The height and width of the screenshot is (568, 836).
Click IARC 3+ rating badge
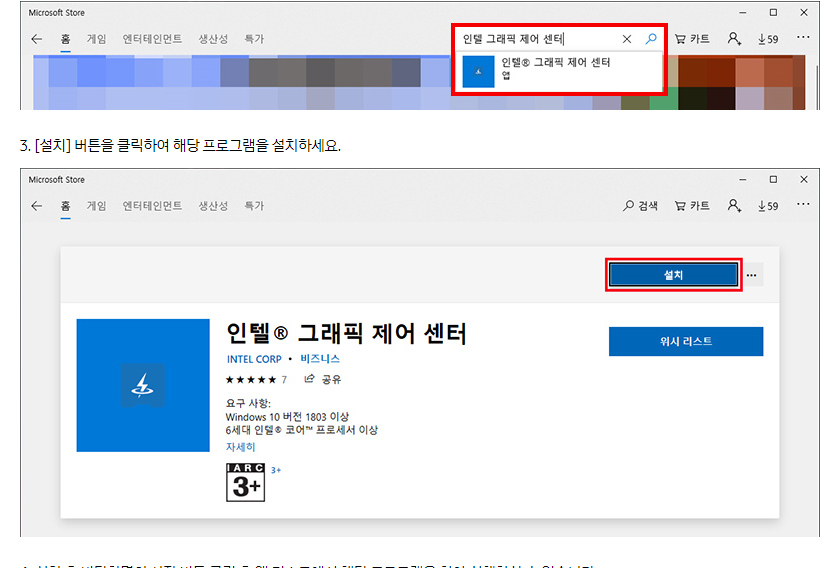coord(245,482)
